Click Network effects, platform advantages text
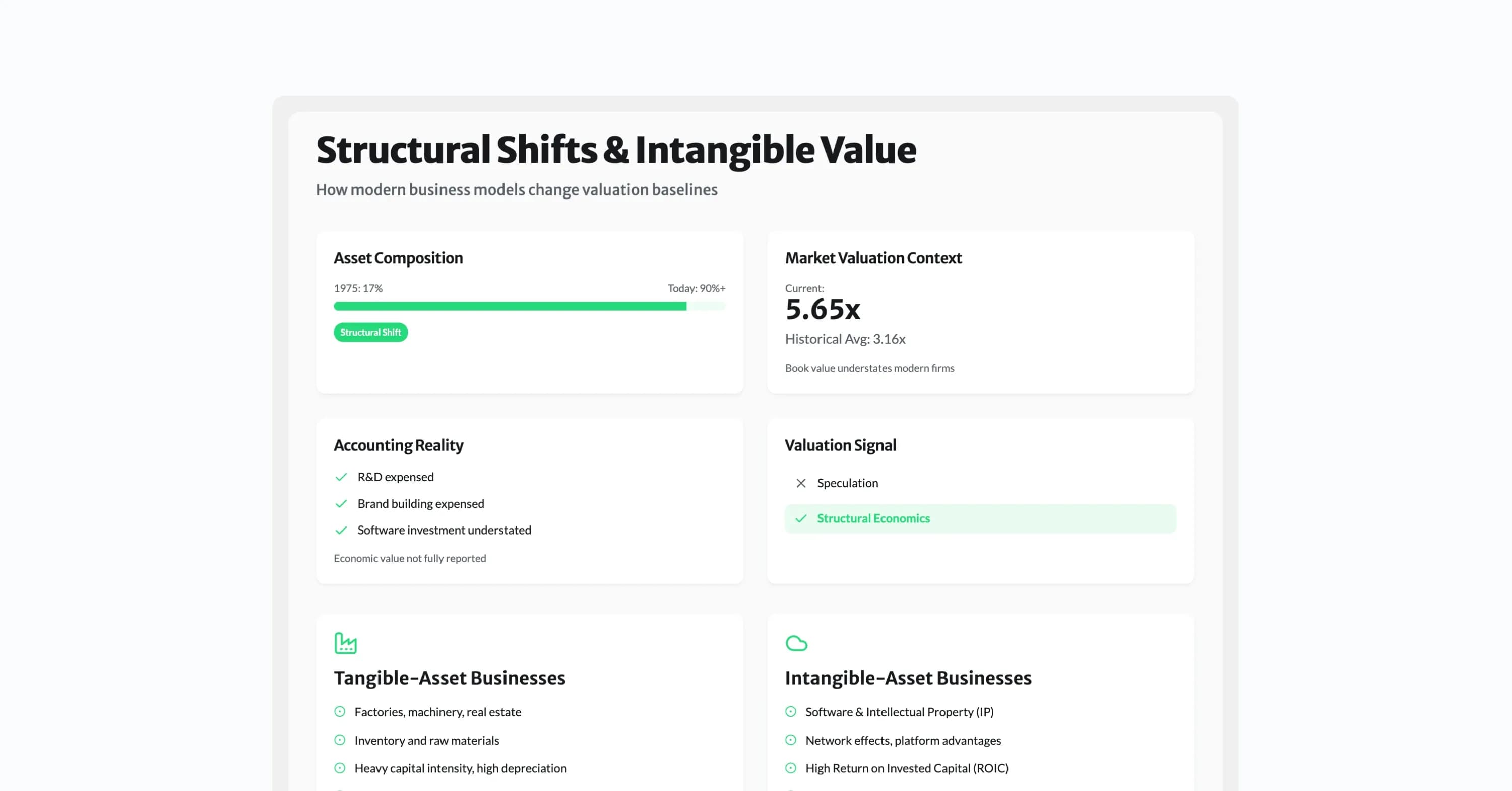 click(903, 741)
